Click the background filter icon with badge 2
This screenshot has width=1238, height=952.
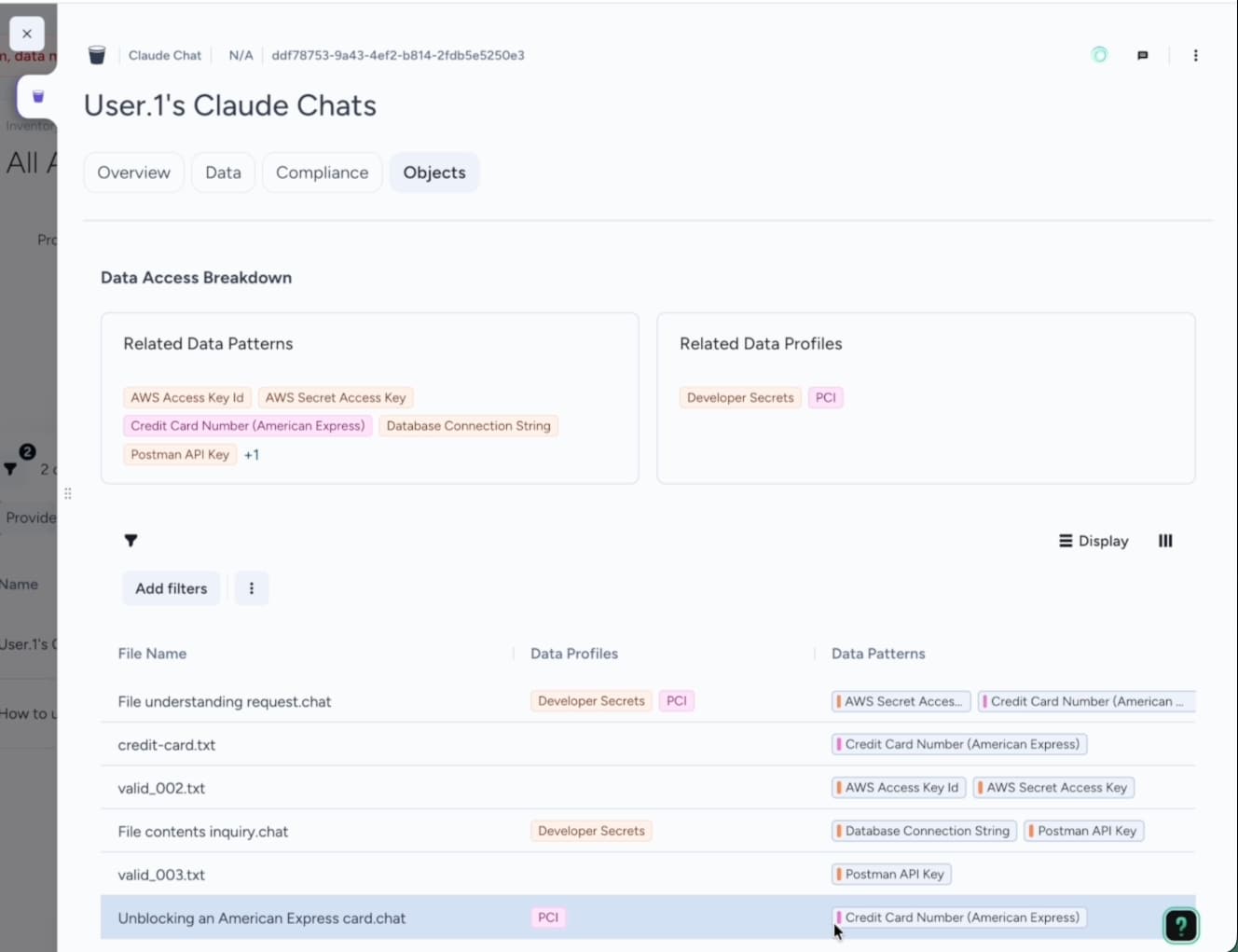coord(11,468)
